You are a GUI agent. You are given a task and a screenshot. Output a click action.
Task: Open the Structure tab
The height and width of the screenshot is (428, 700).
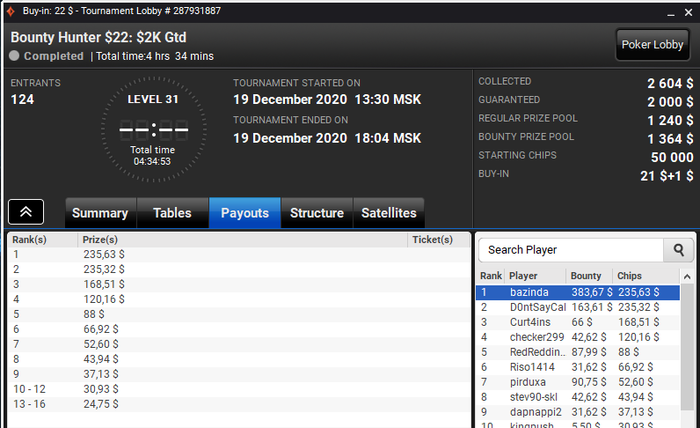pyautogui.click(x=317, y=213)
